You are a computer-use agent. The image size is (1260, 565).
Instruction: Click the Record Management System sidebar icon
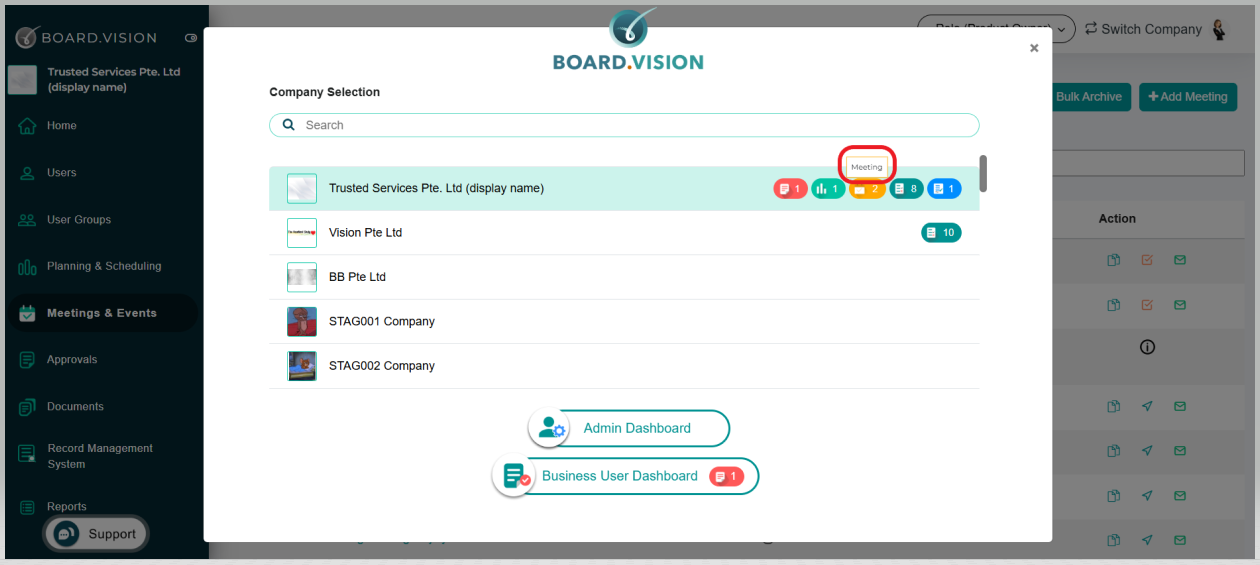tap(27, 454)
